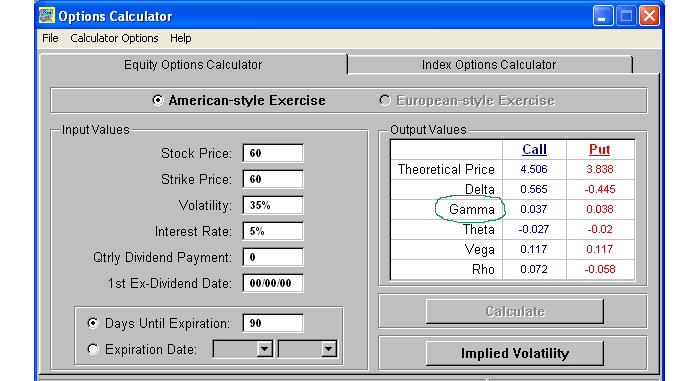Open the Calculator Options menu
The width and height of the screenshot is (684, 381).
[114, 38]
